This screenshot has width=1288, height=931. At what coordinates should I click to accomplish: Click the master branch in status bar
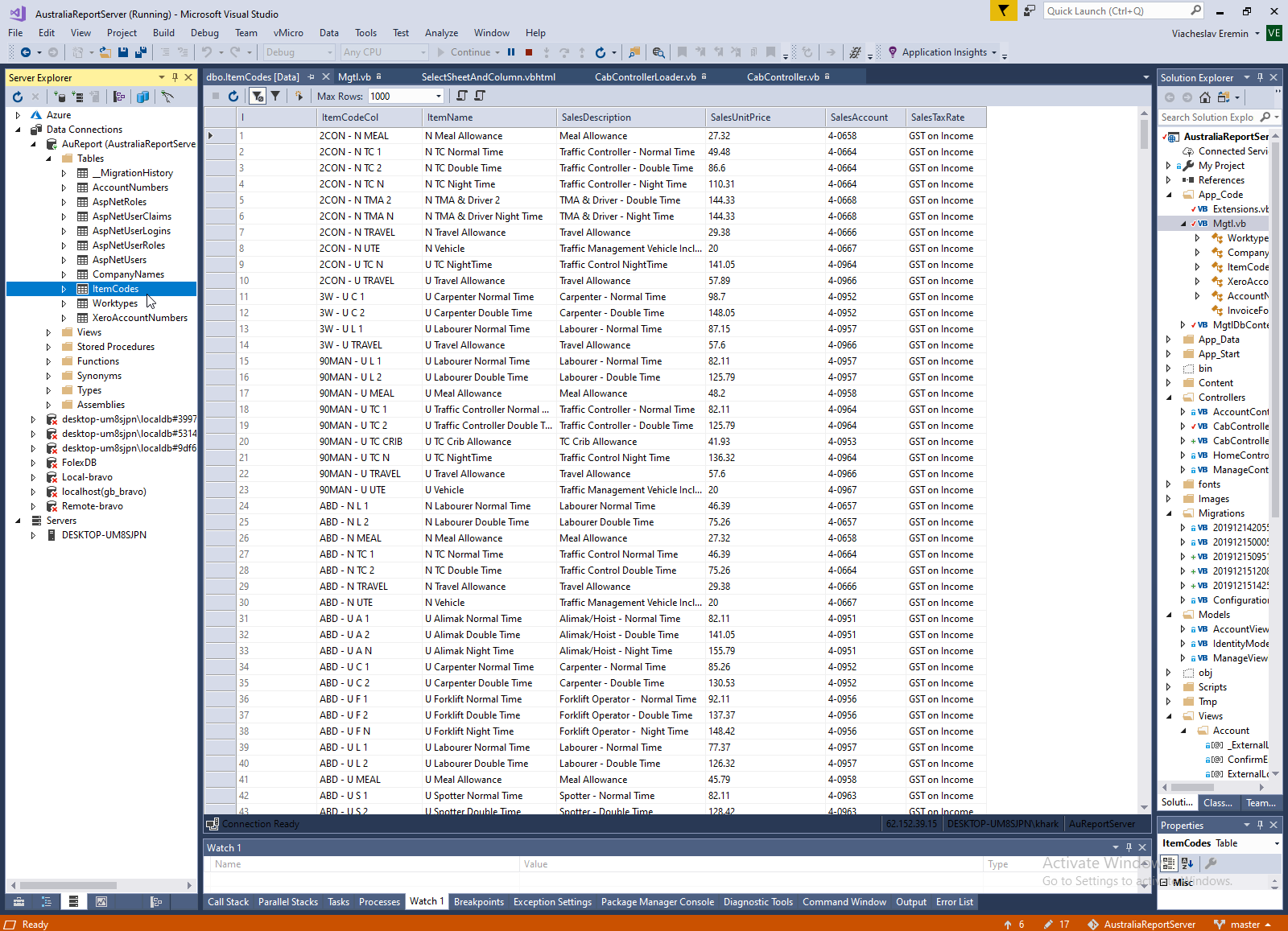[1245, 925]
